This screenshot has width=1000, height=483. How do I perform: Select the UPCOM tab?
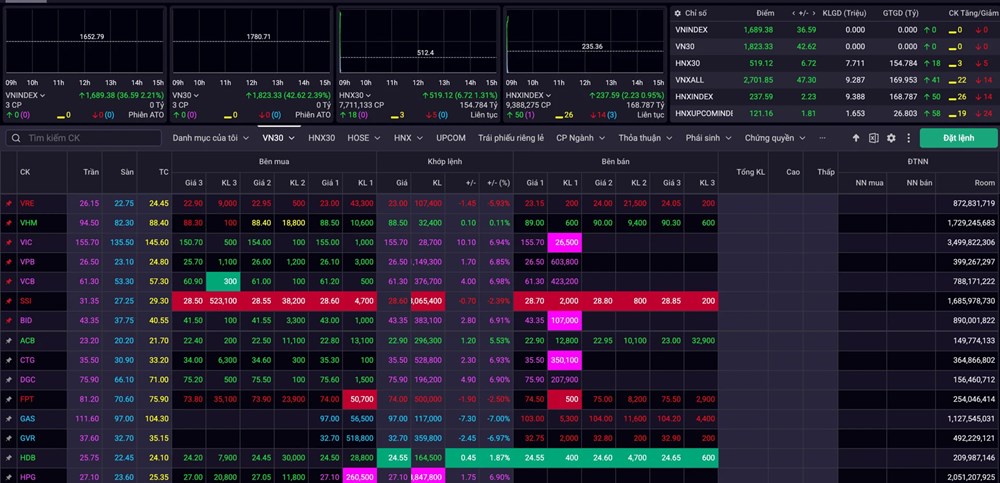pyautogui.click(x=452, y=137)
